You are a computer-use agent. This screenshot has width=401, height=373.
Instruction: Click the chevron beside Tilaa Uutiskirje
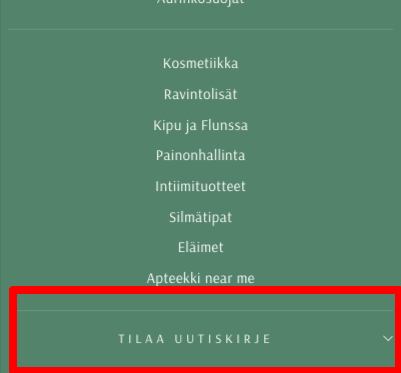(x=388, y=339)
